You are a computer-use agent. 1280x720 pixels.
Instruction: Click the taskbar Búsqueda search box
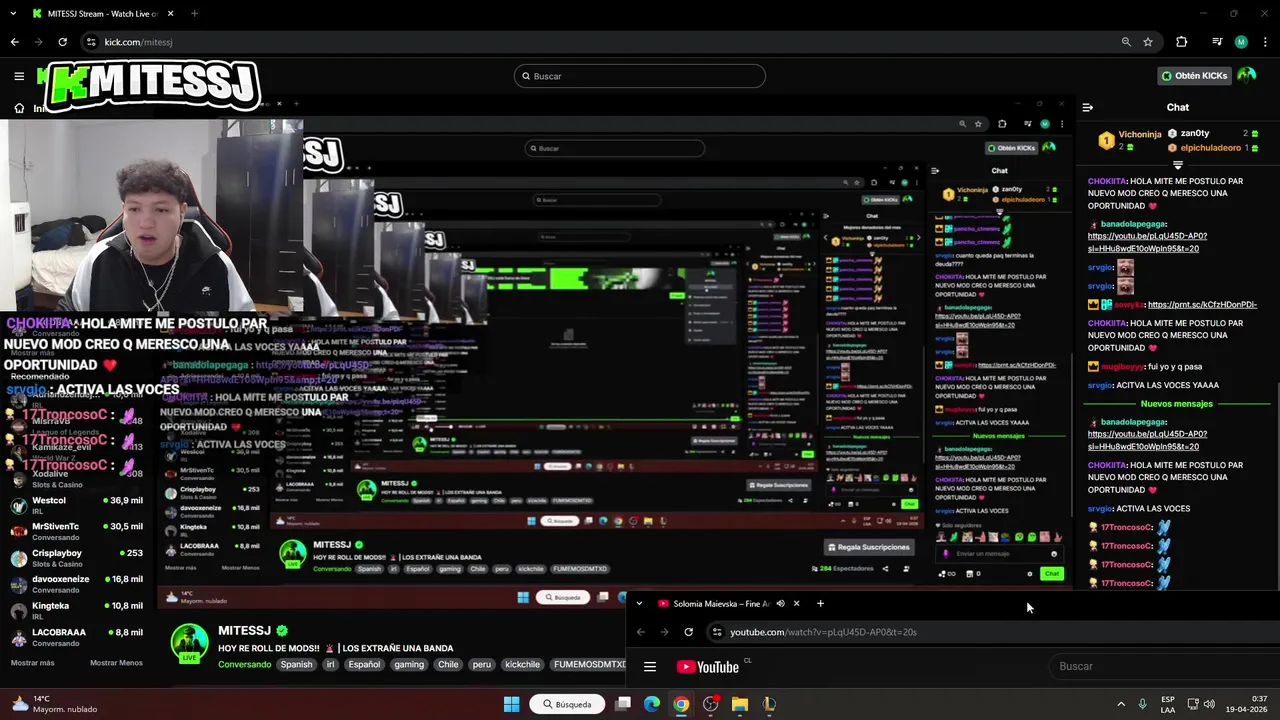(x=567, y=704)
